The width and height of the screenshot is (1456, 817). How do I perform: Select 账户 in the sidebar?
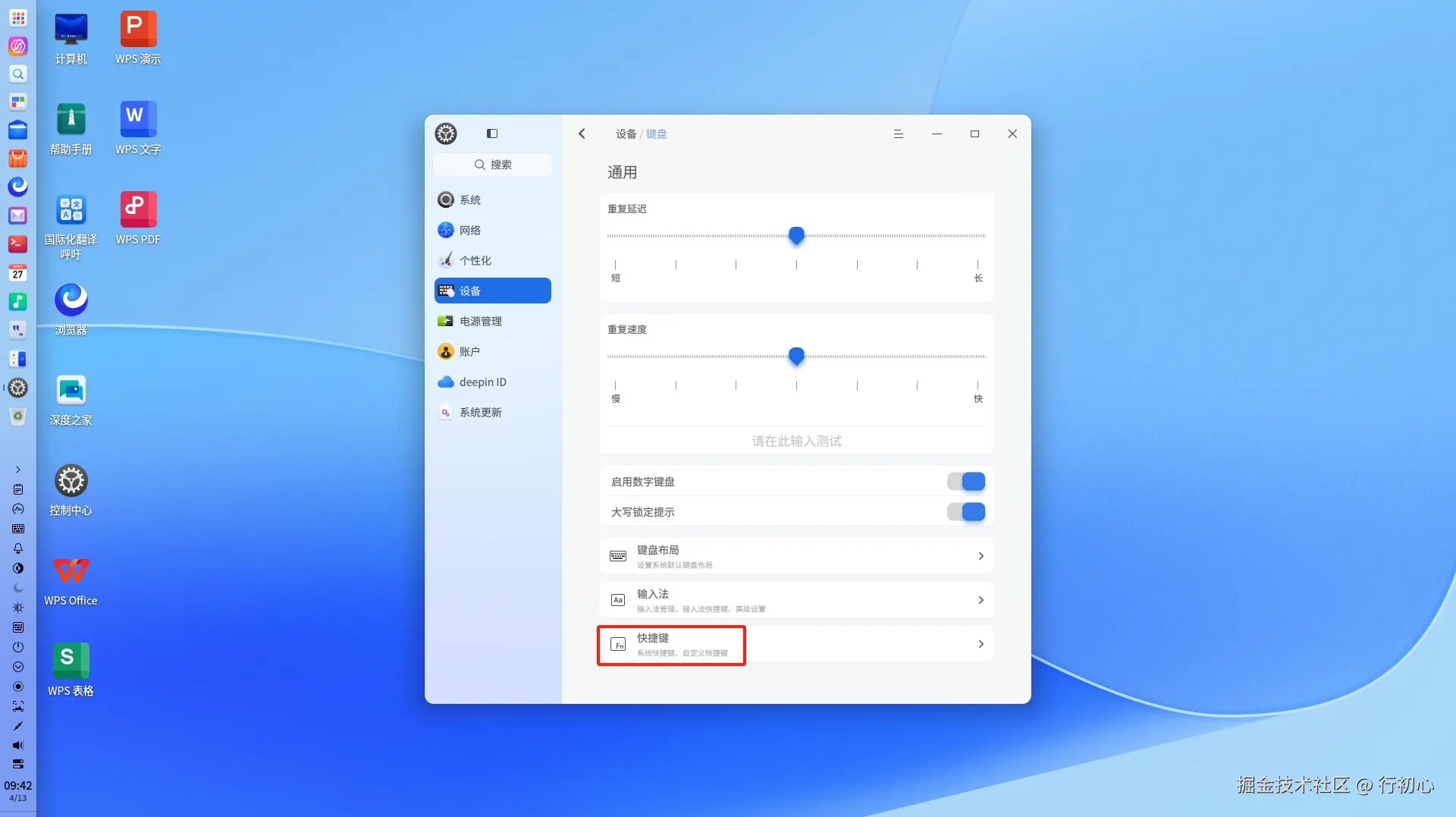click(493, 351)
